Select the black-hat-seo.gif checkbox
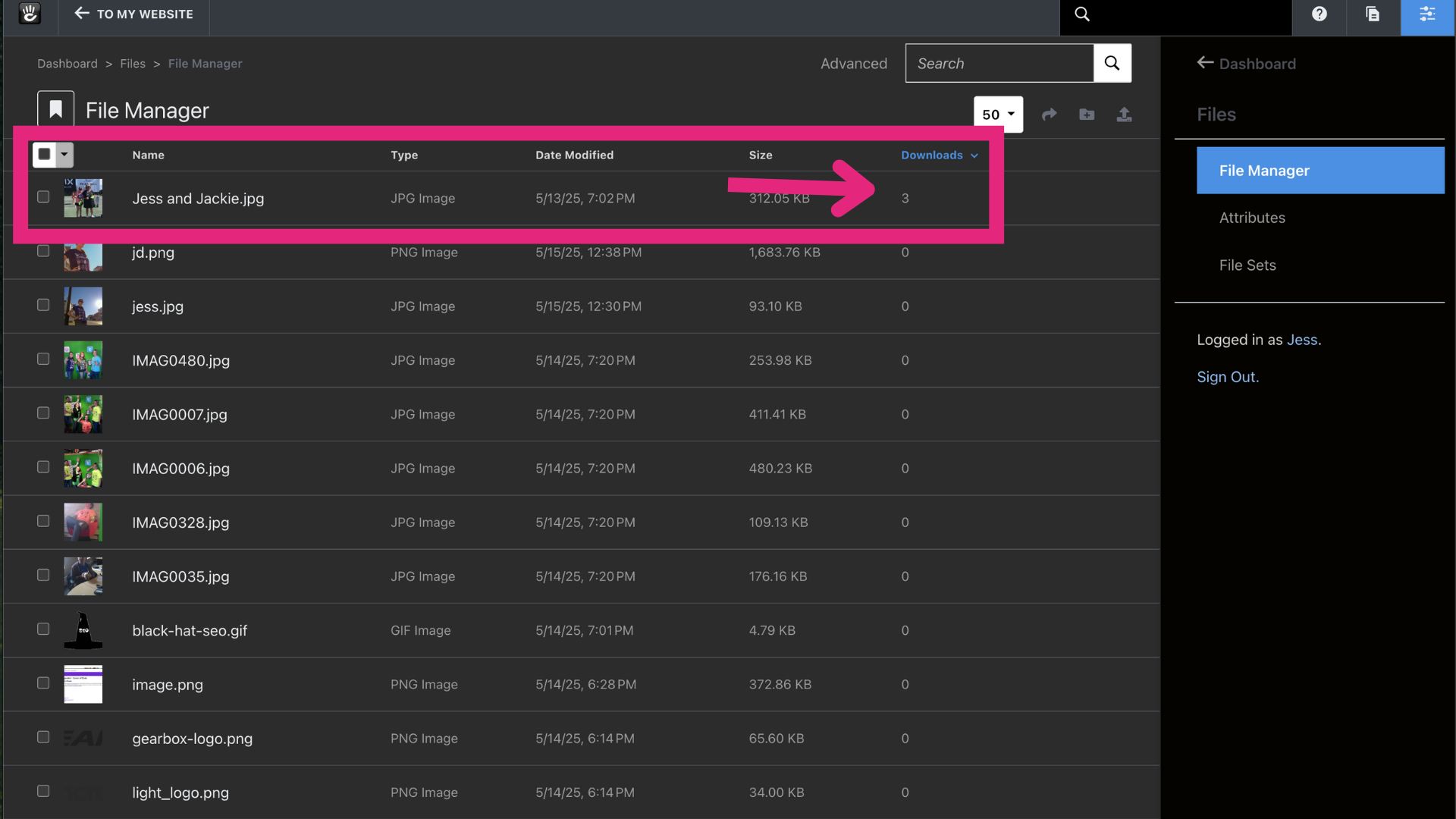Screen dimensions: 1456x819 pos(43,629)
